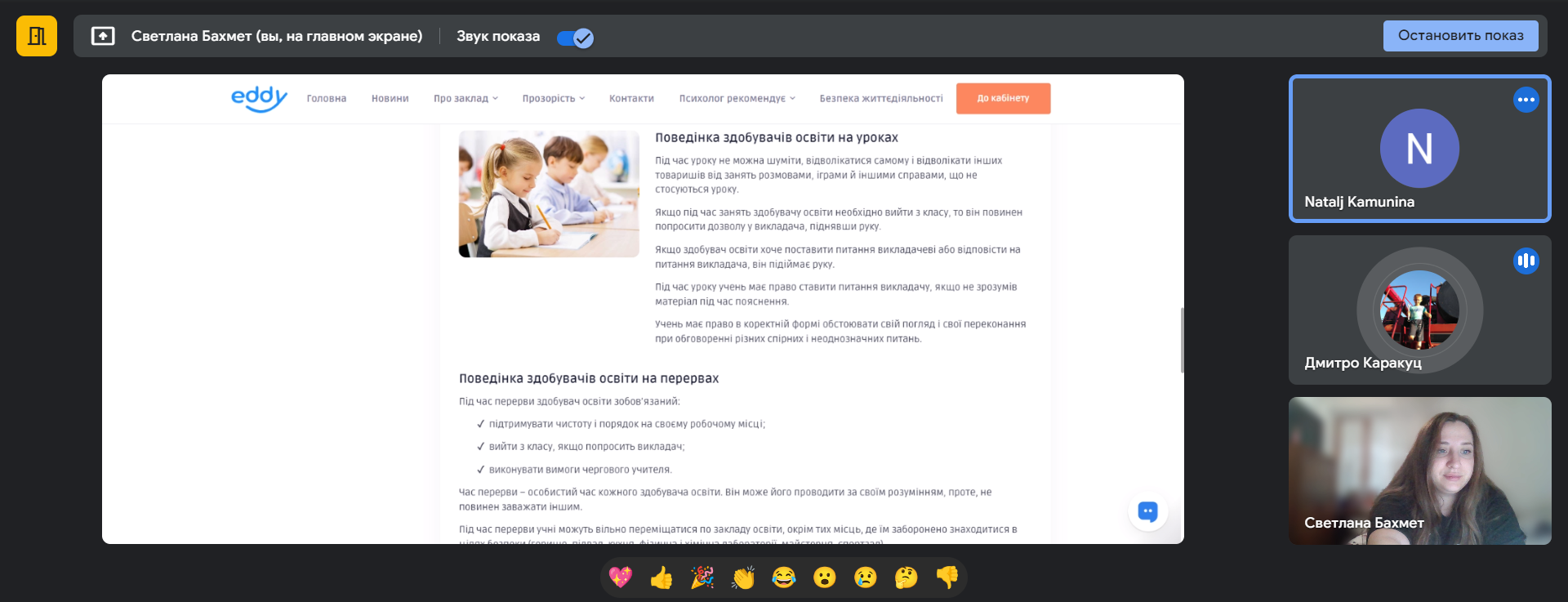1568x602 pixels.
Task: Click the yellow leave-room door icon
Action: click(x=37, y=36)
